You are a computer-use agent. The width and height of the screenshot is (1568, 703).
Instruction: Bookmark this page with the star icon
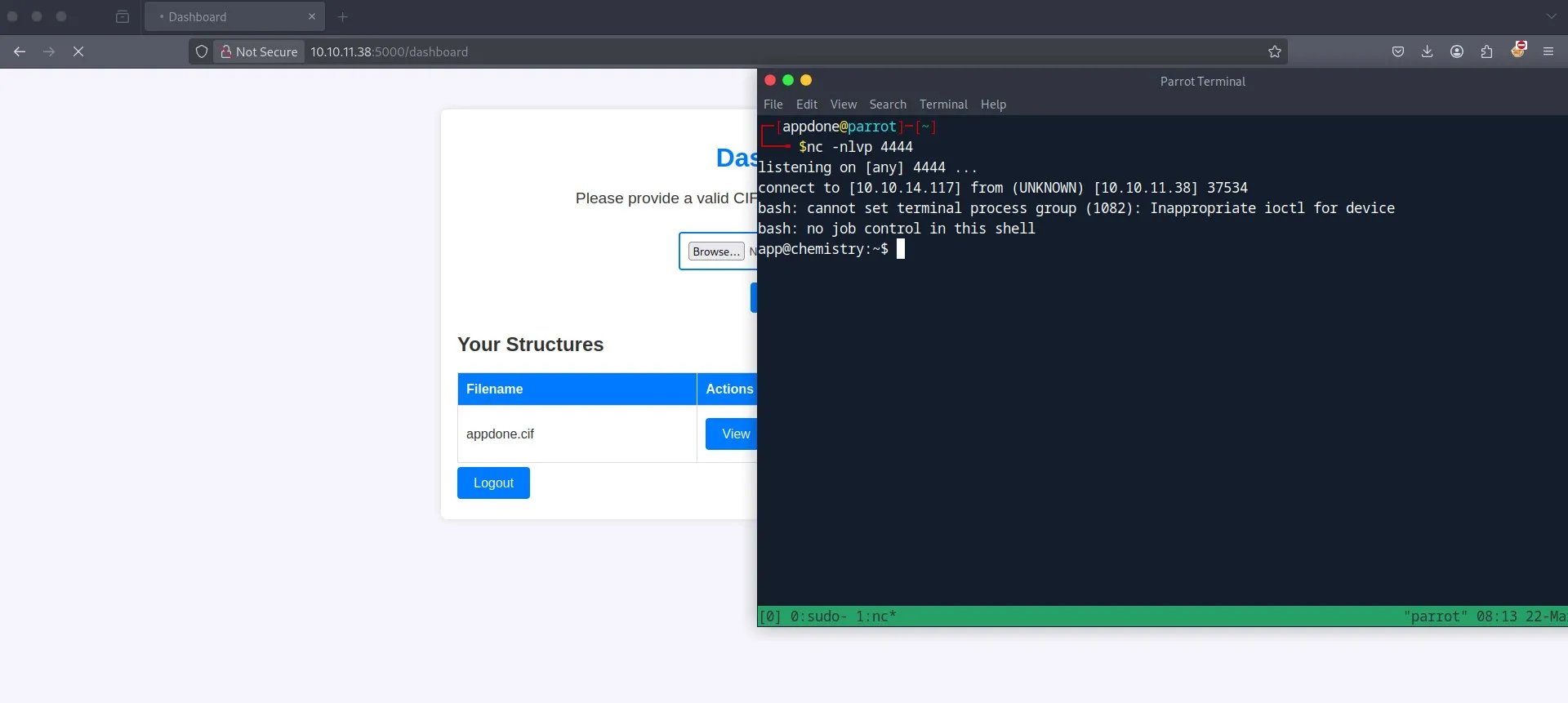coord(1275,51)
